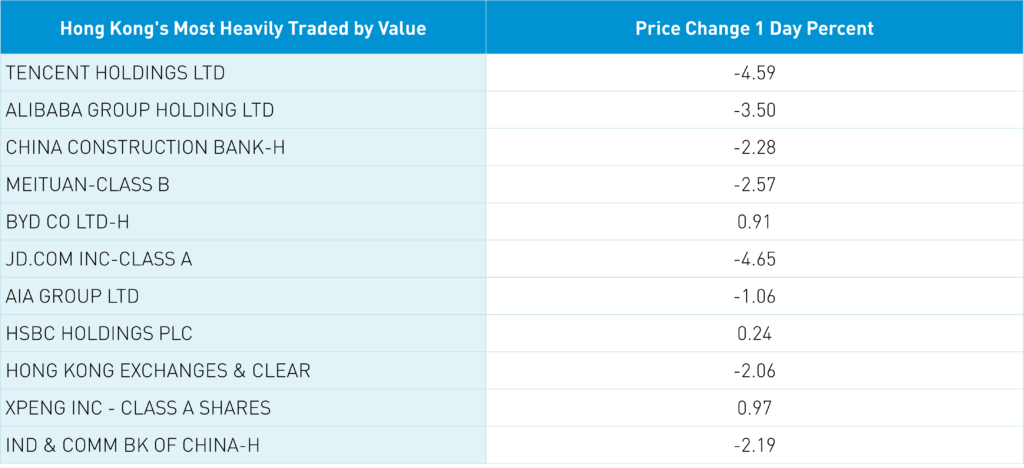Click the 0.91 value for BYD
Viewport: 1024px width, 468px height.
click(x=754, y=222)
